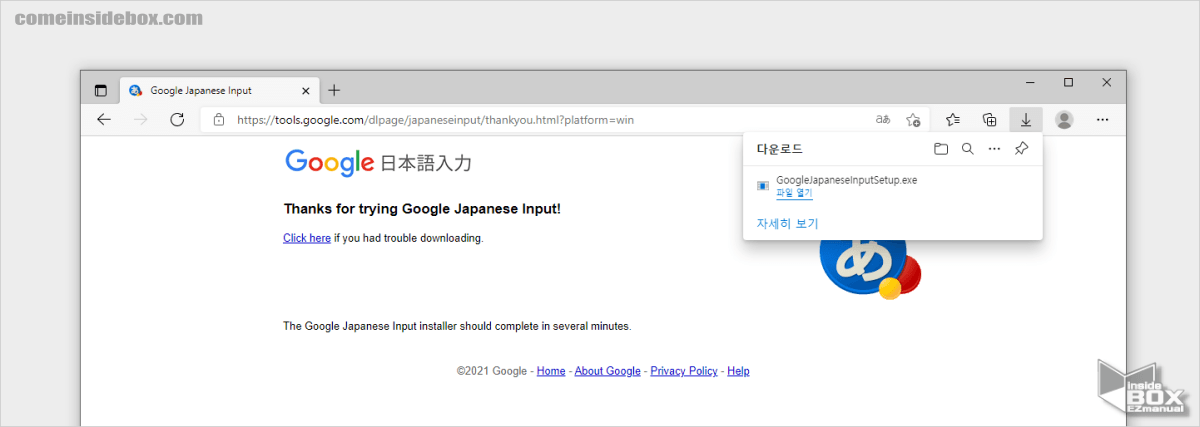Open the Privacy Policy footer link

click(x=684, y=371)
